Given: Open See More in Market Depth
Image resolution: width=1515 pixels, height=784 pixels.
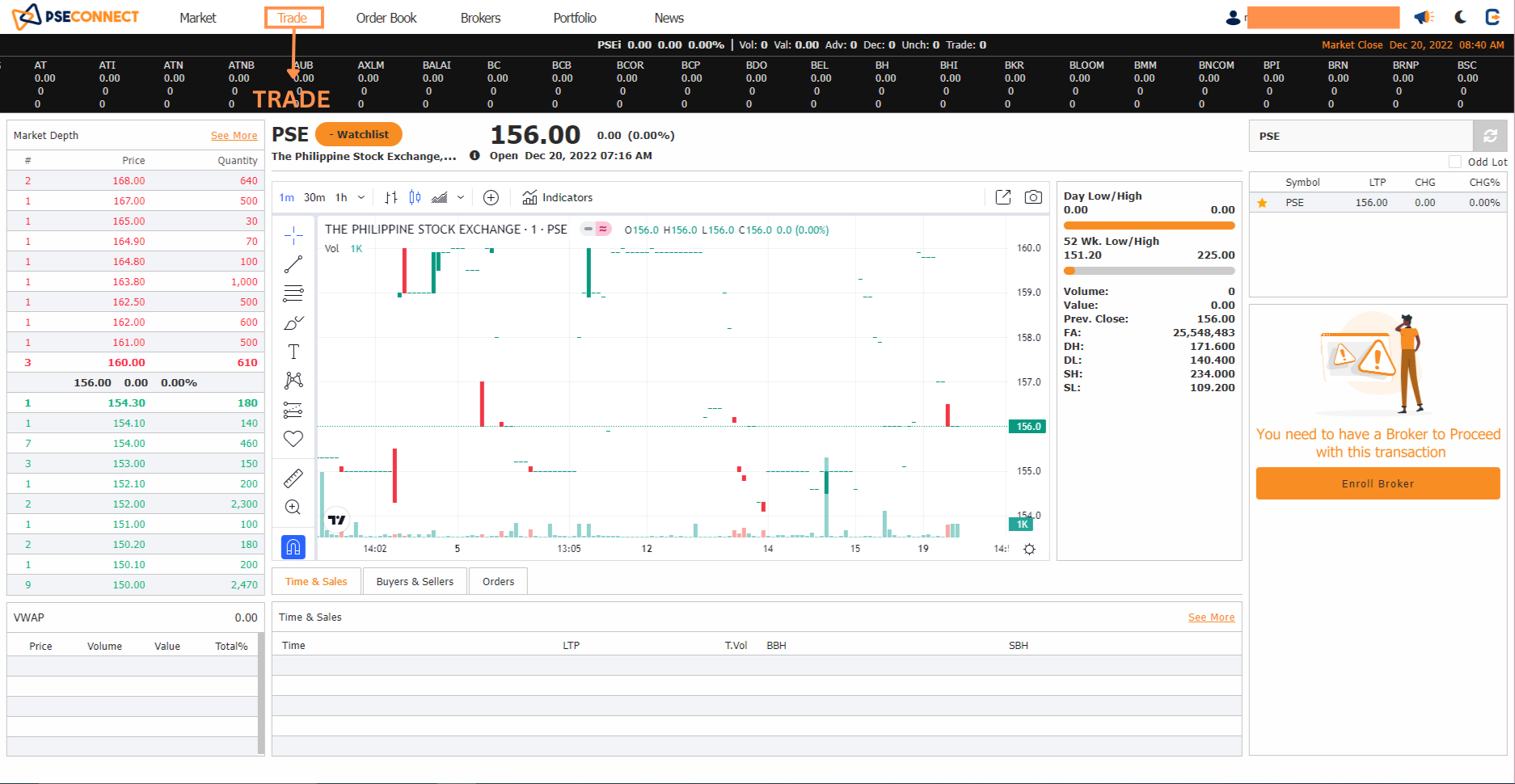Looking at the screenshot, I should coord(234,135).
